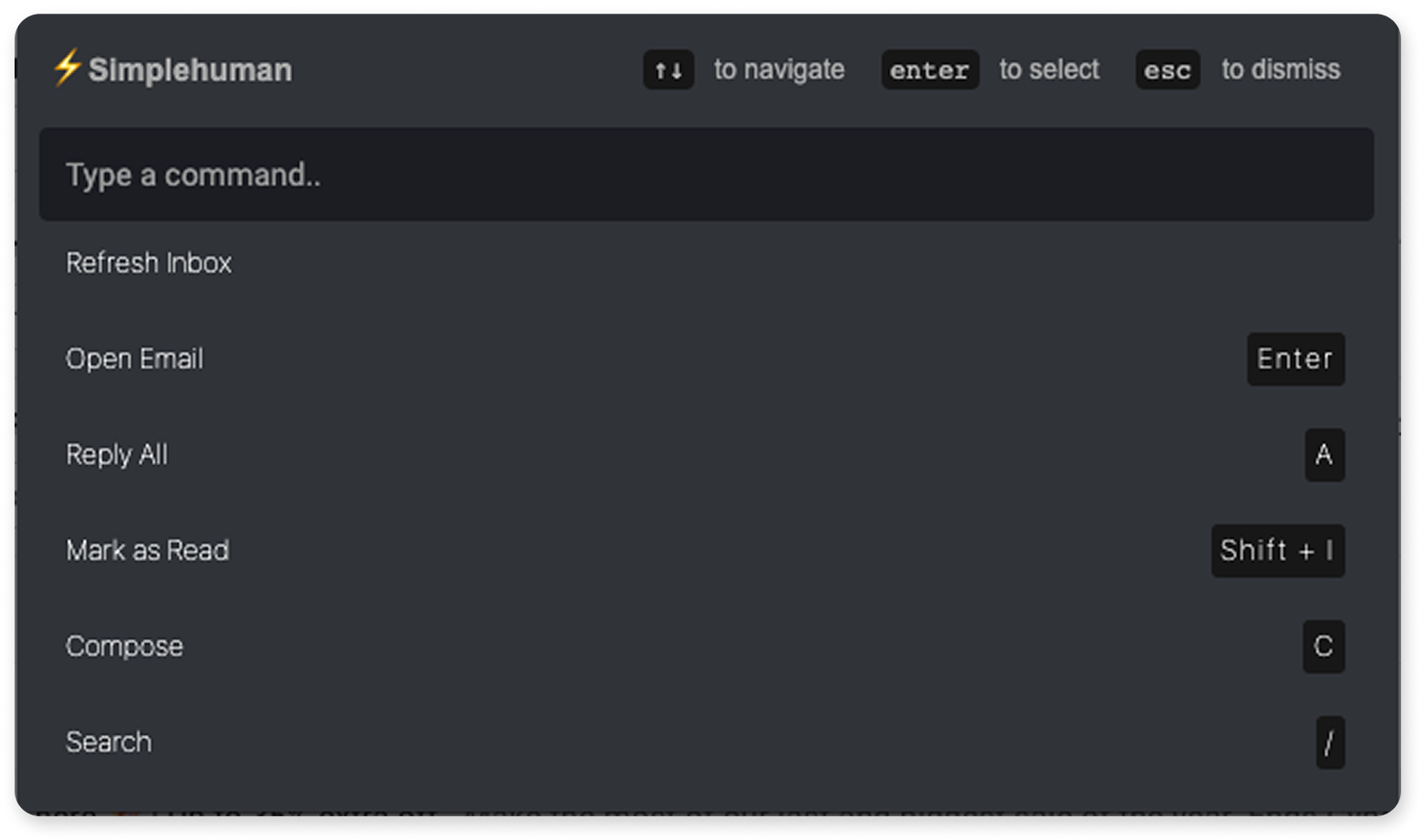
Task: Click the 'to navigate' hint text
Action: (x=779, y=70)
